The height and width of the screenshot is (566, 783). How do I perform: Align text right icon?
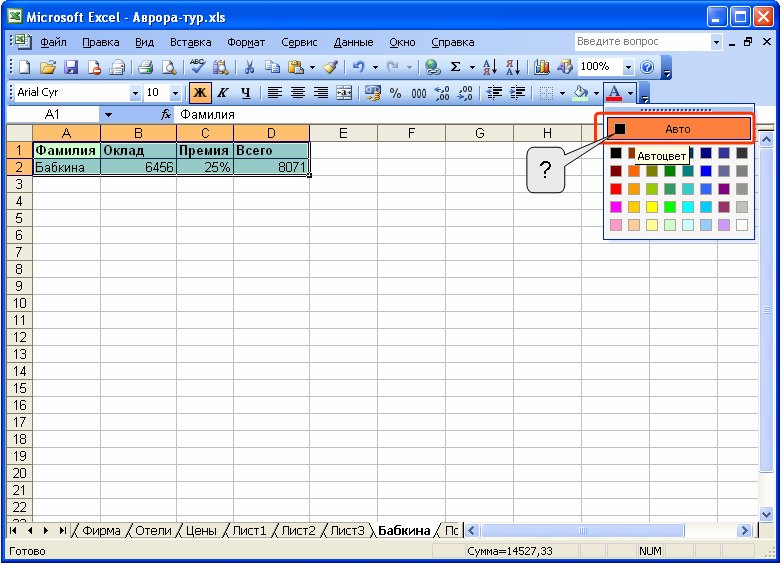click(x=321, y=93)
